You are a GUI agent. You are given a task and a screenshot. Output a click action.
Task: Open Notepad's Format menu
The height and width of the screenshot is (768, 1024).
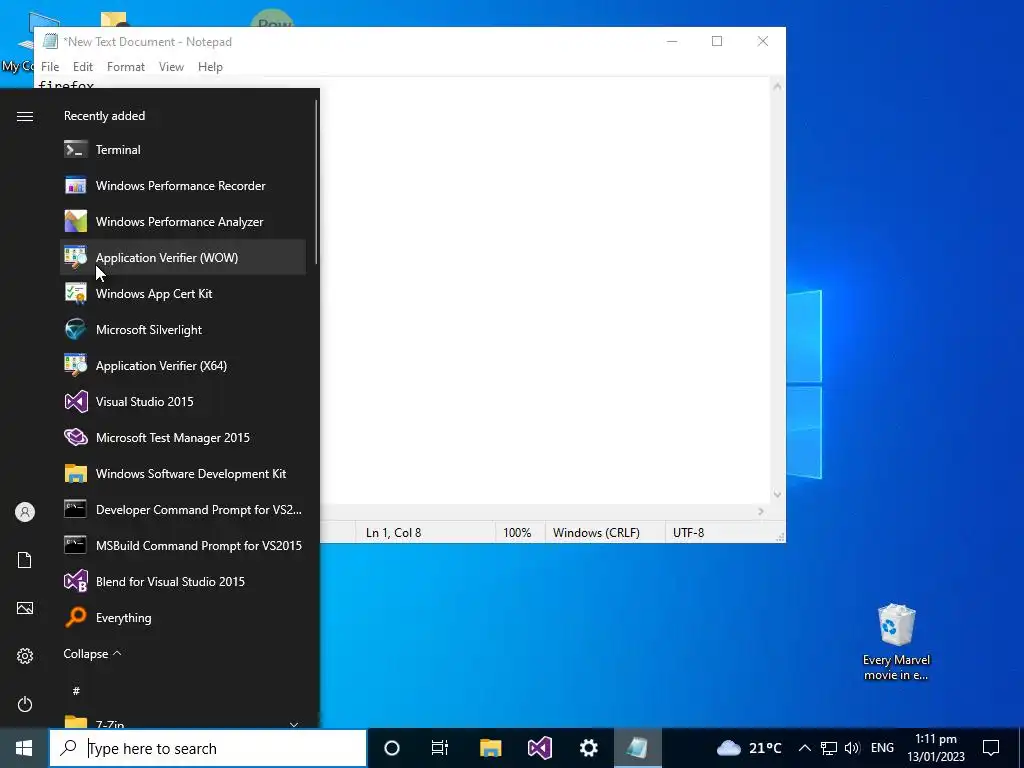[x=125, y=67]
